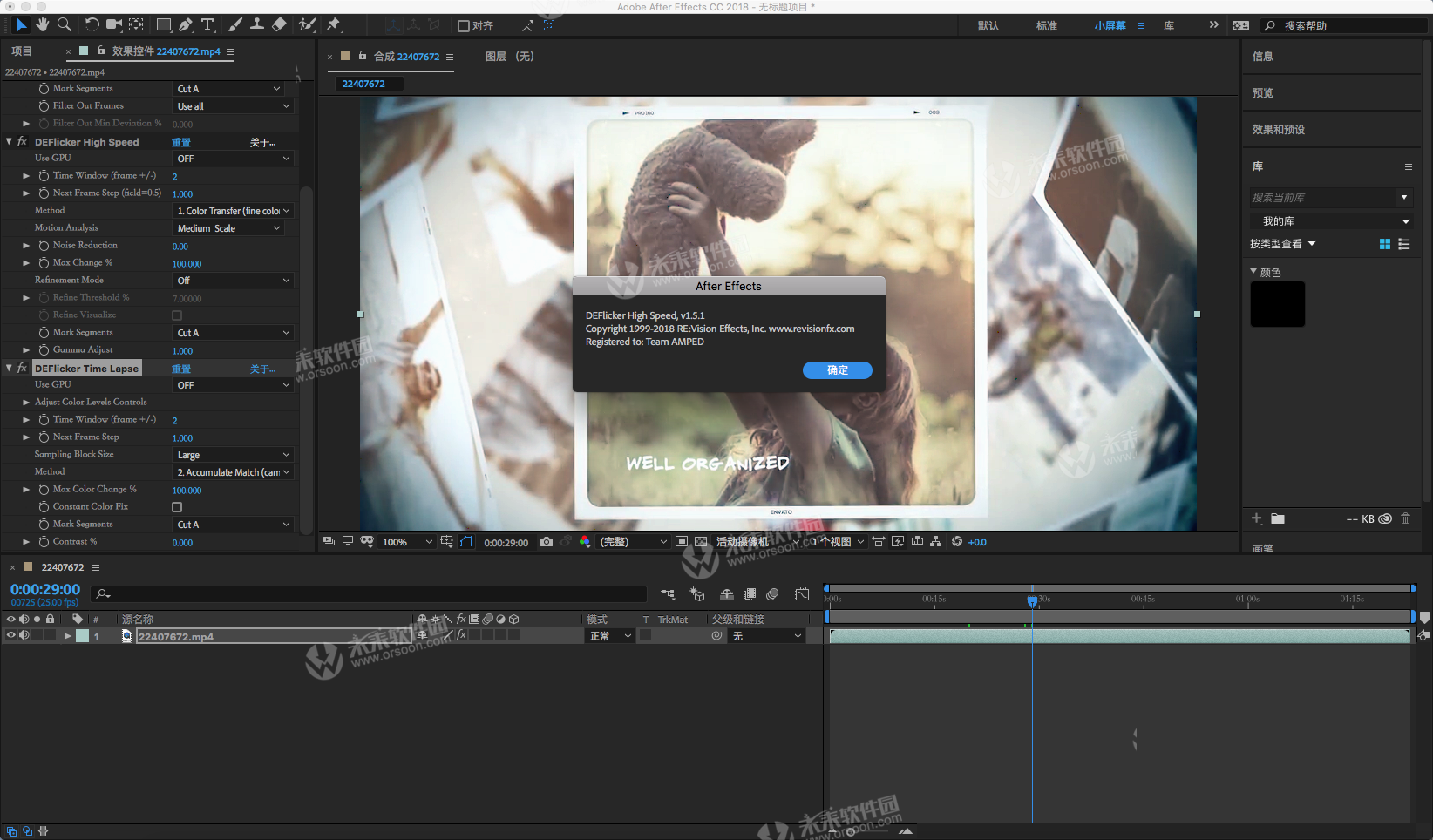Viewport: 1433px width, 840px height.
Task: Click timeline current time 0:00:29:00
Action: click(x=45, y=590)
